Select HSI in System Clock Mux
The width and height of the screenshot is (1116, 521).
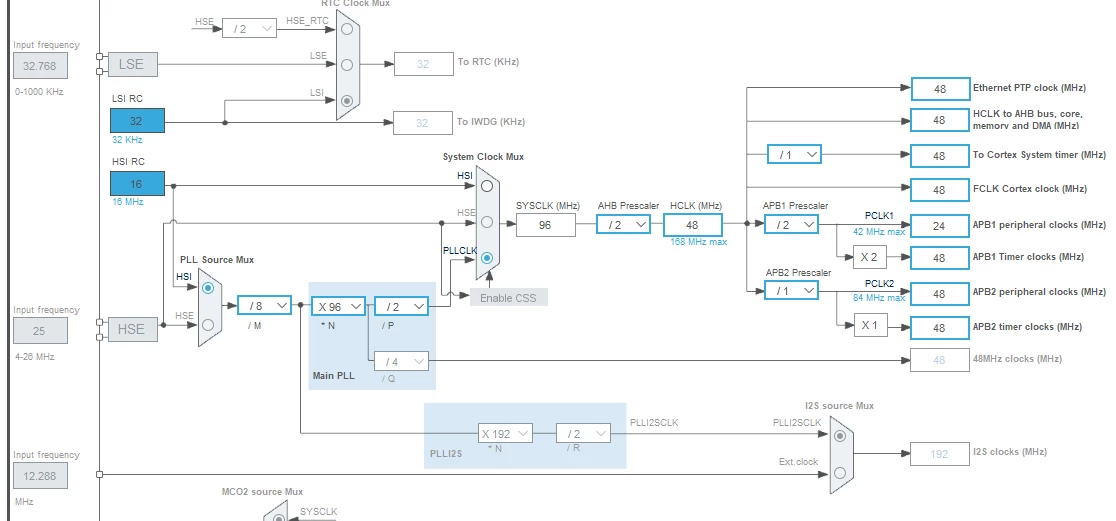pos(487,186)
